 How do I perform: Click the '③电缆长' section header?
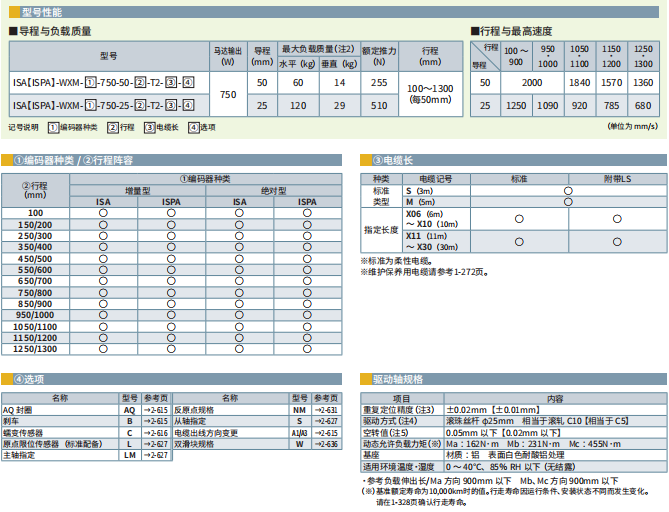(513, 160)
